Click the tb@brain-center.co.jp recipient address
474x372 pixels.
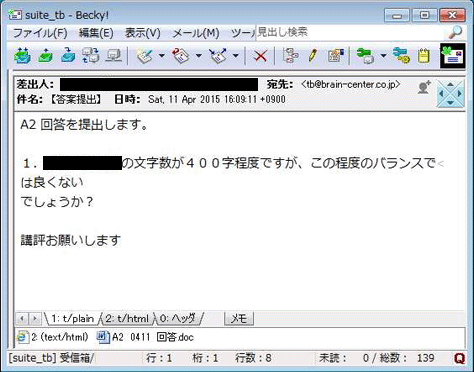point(350,84)
